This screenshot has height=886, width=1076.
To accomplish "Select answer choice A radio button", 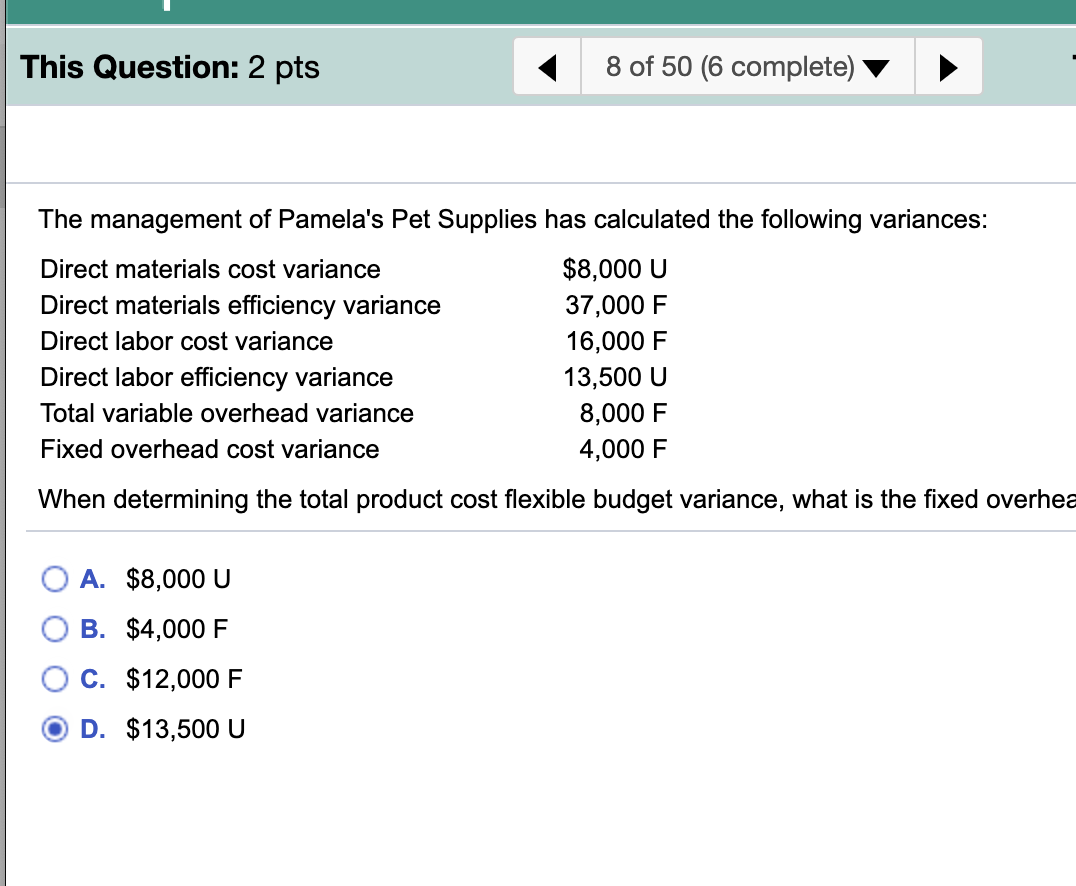I will pyautogui.click(x=55, y=578).
